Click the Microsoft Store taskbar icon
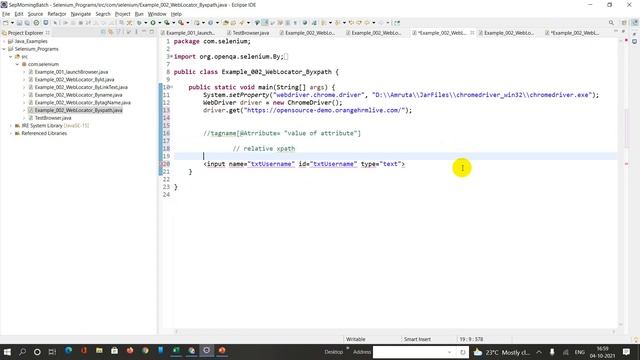The height and width of the screenshot is (360, 640). coord(114,351)
